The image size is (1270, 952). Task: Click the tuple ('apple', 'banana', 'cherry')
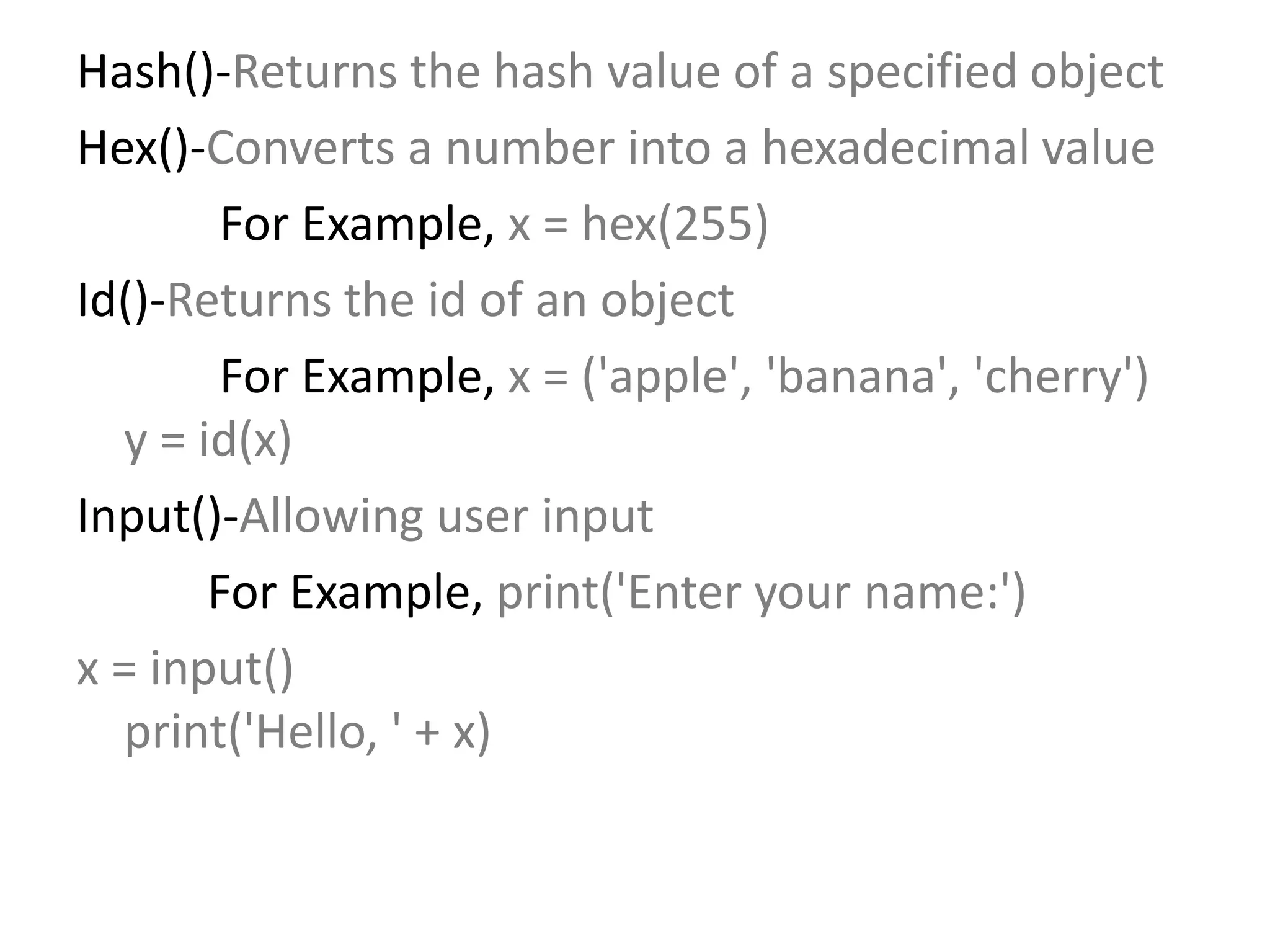pos(865,377)
